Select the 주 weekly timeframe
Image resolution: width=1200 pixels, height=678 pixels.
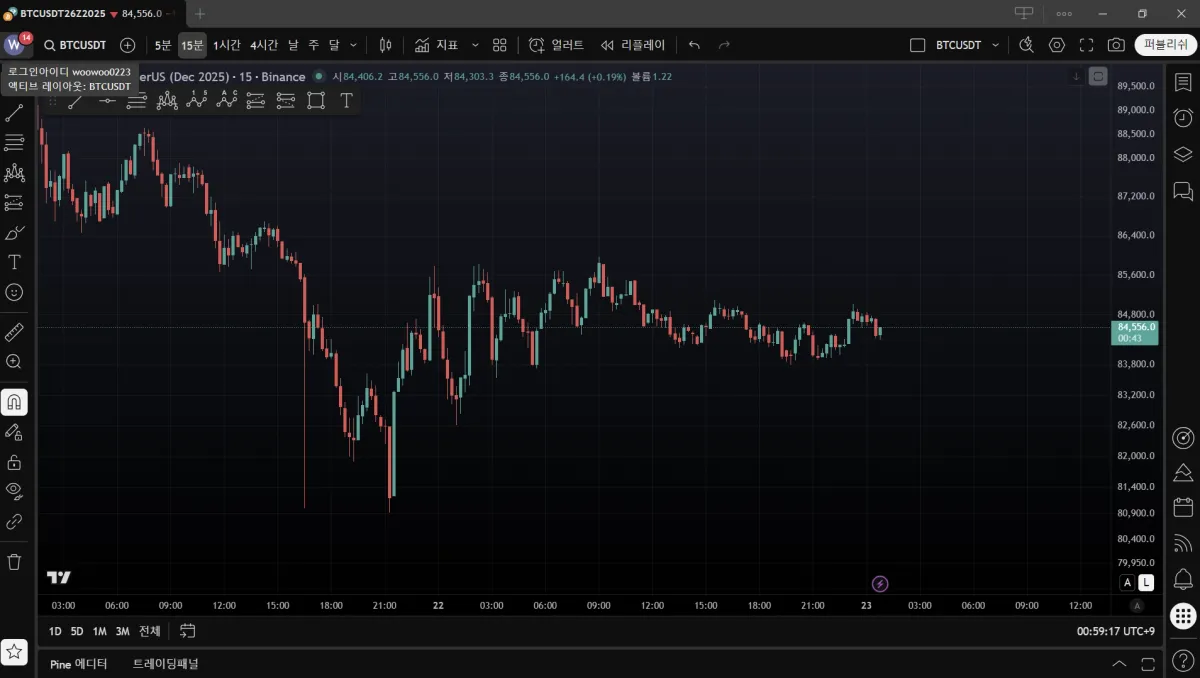pos(313,45)
